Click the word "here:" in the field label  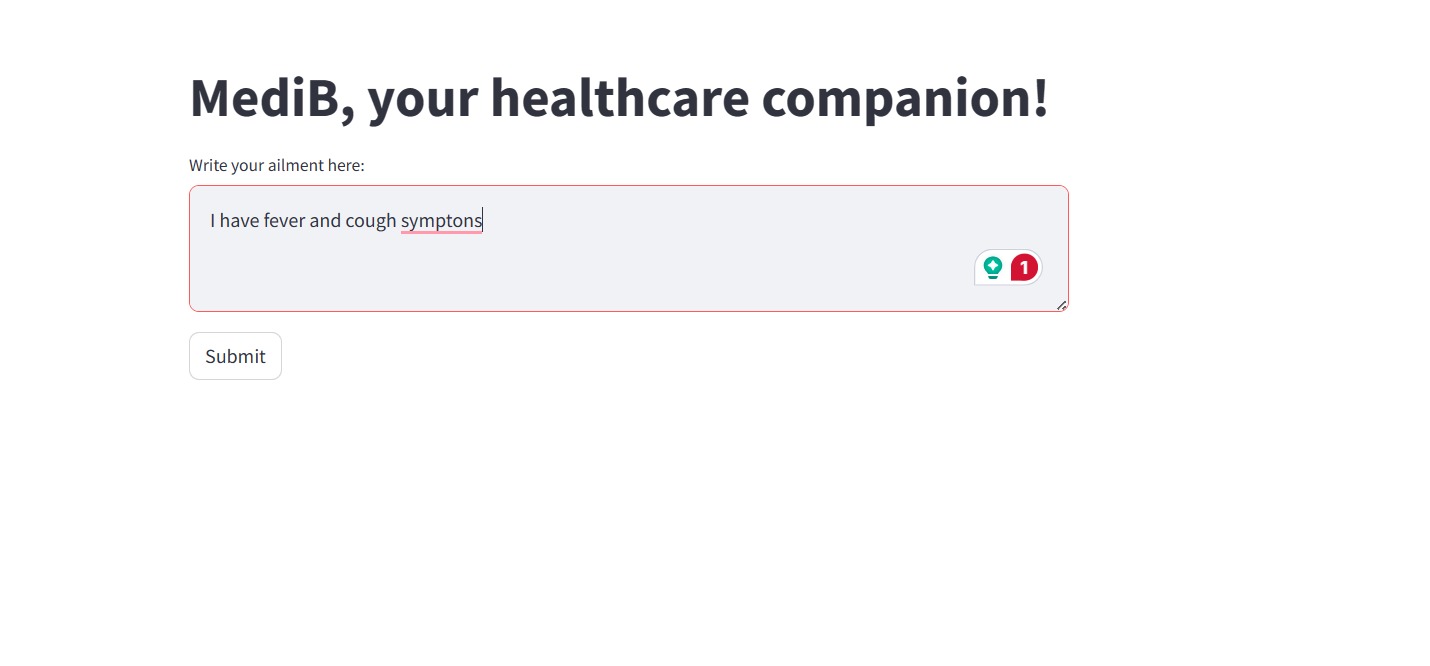click(346, 165)
